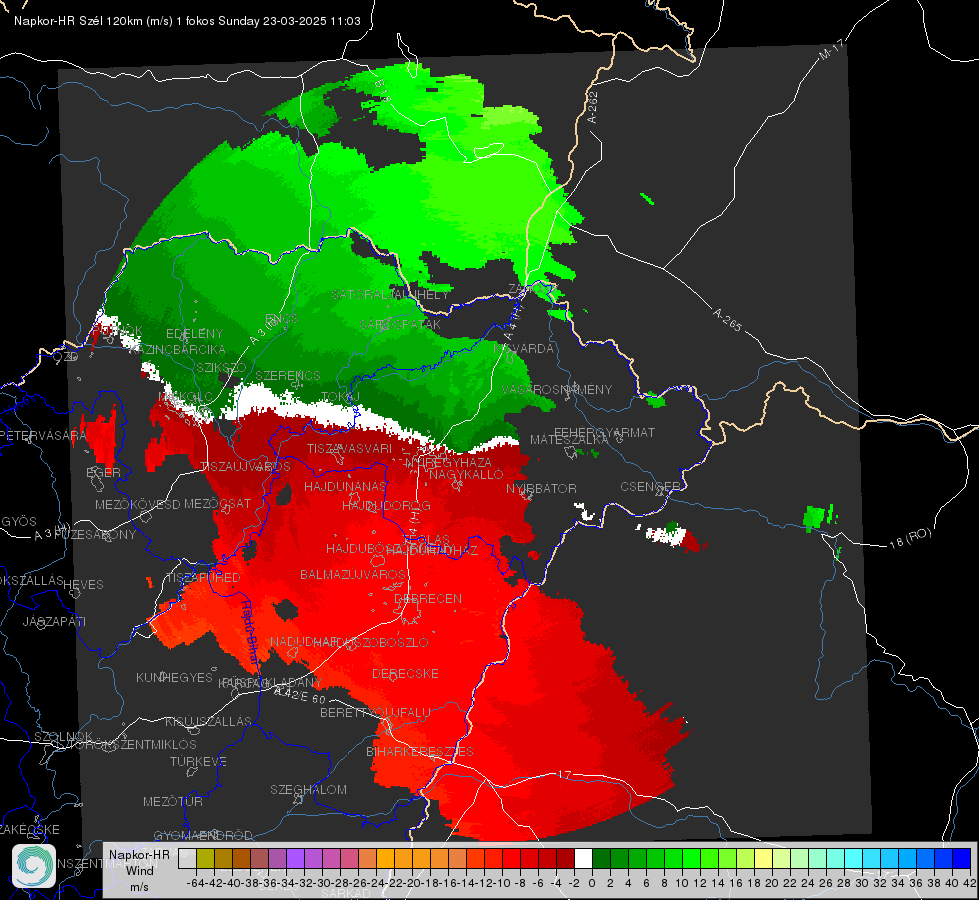Pick the bright red swatch between -10 and -8
The image size is (979, 900).
(x=511, y=858)
